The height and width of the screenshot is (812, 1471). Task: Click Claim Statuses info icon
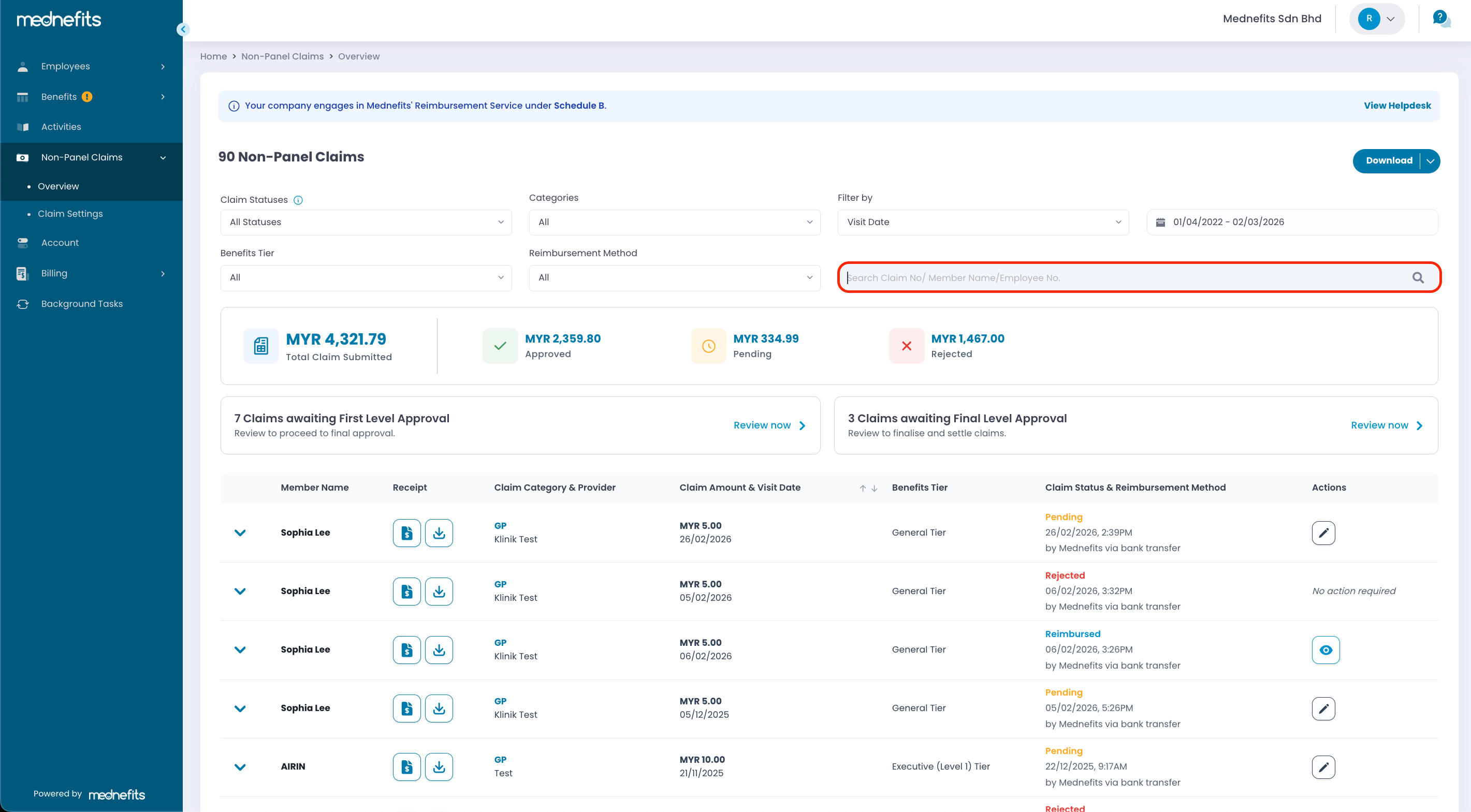coord(298,200)
